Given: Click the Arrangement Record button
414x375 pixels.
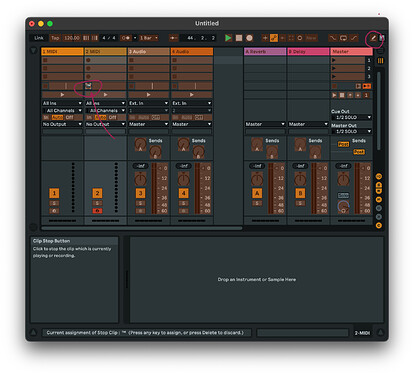Looking at the screenshot, I should (249, 38).
